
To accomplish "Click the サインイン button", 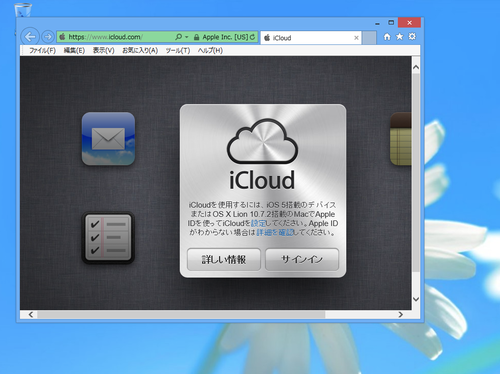I will [302, 259].
